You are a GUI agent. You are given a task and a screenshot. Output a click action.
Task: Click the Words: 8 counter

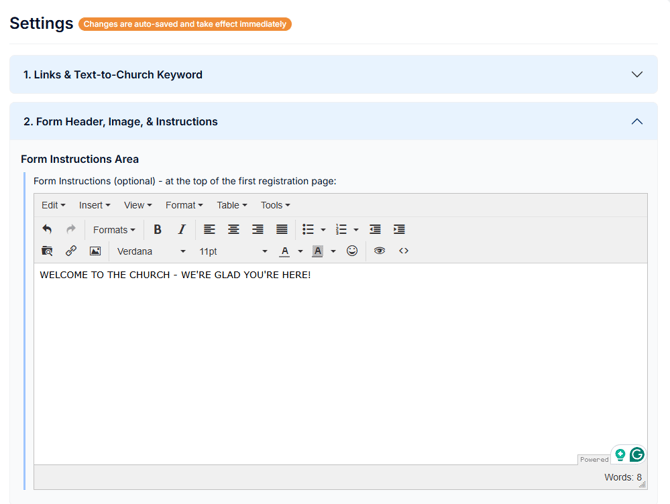tap(623, 477)
